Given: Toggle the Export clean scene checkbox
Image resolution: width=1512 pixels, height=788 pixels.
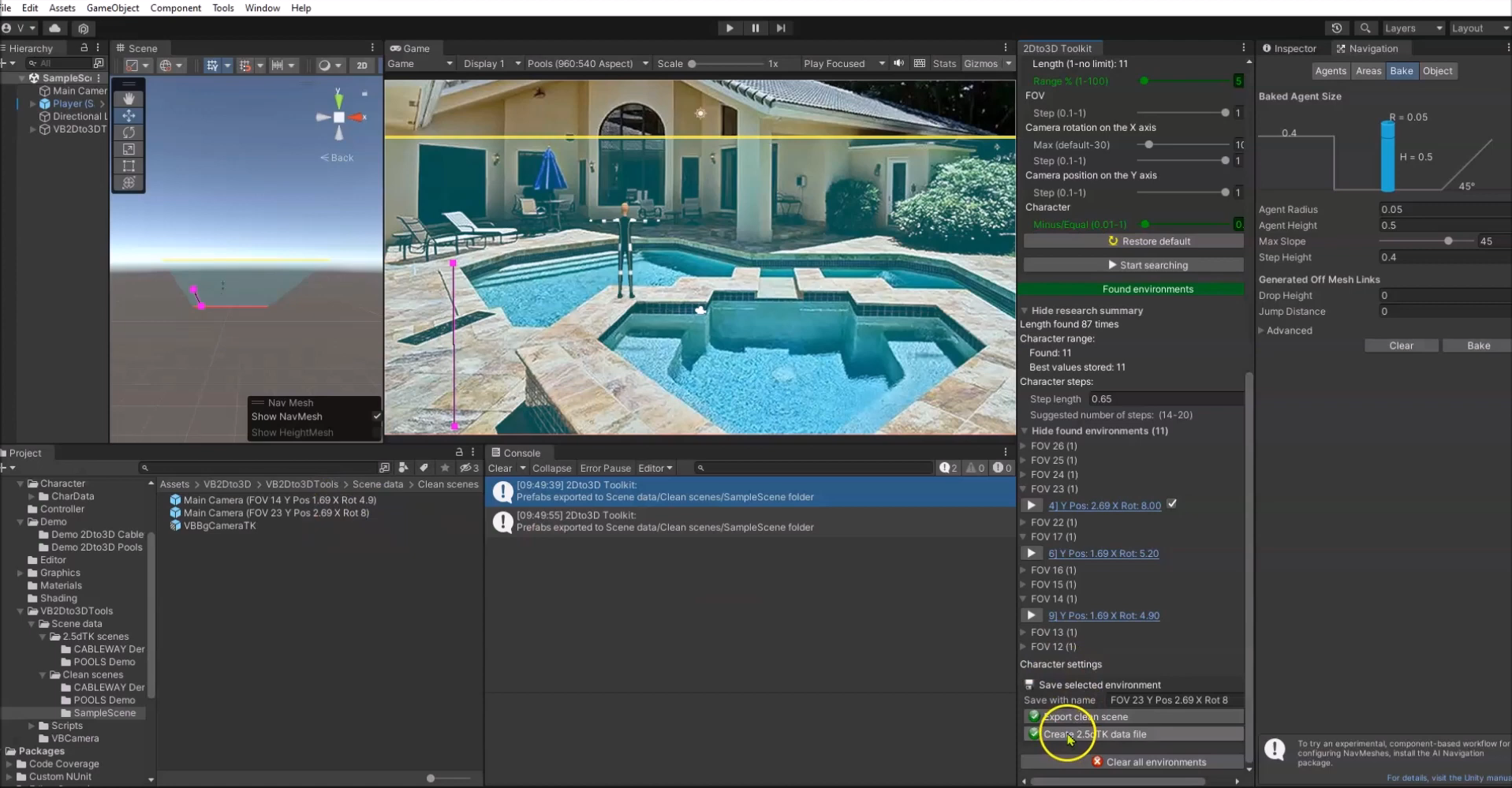Looking at the screenshot, I should pyautogui.click(x=1033, y=716).
